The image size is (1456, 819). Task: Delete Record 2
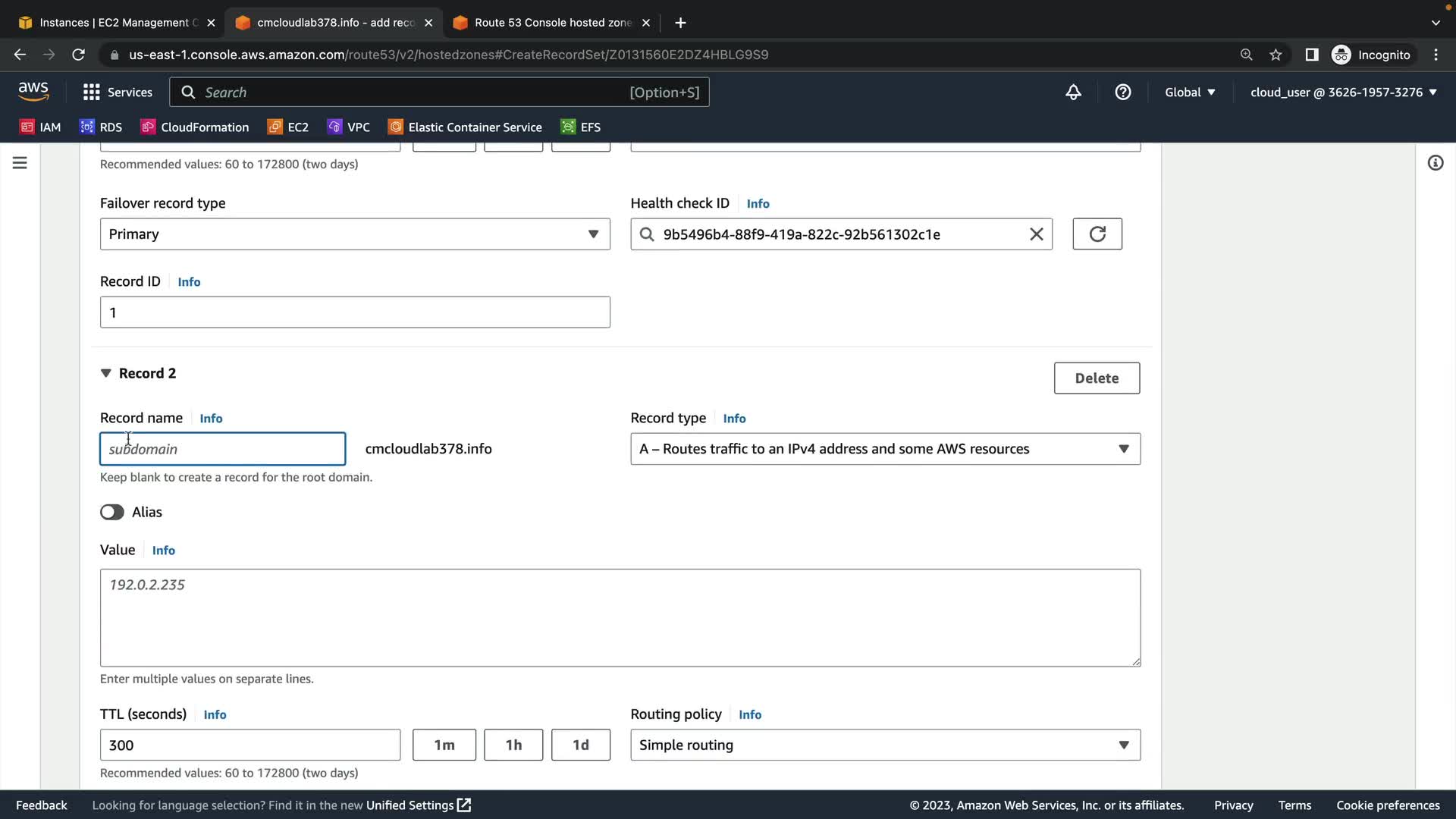(x=1096, y=378)
